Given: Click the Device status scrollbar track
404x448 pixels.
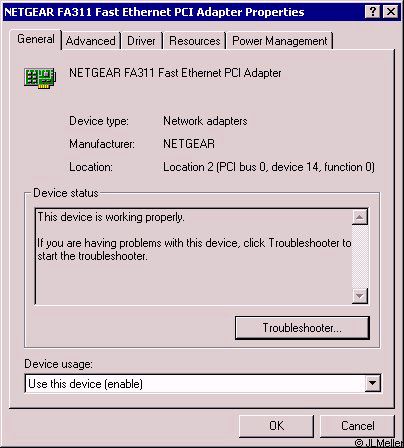Looking at the screenshot, I should (360, 257).
